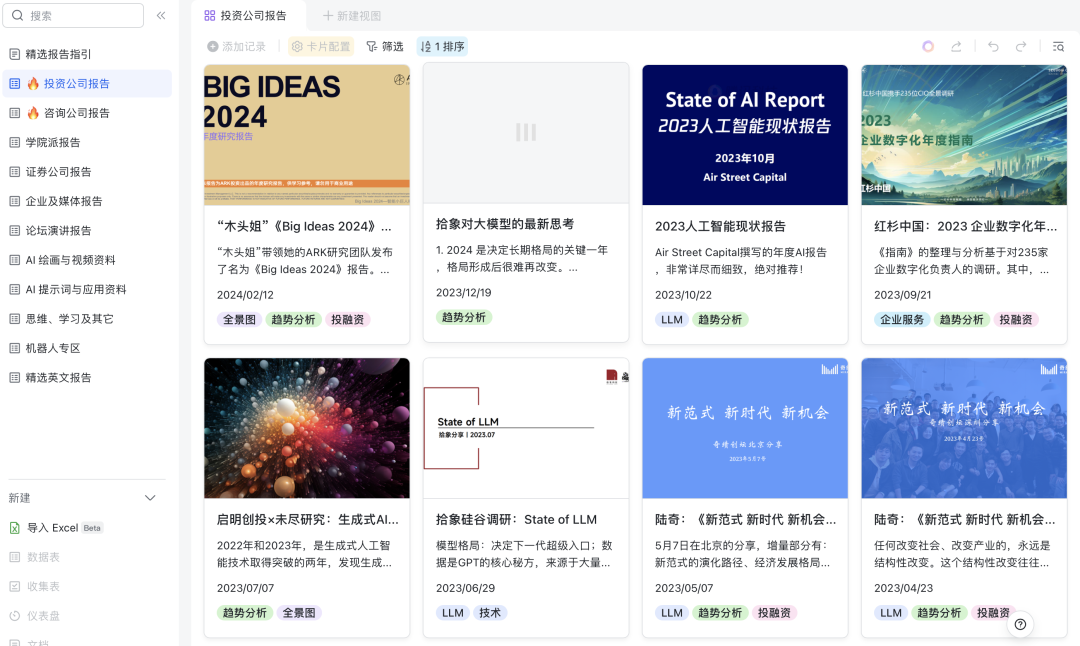
Task: Select 投资公司报告 in the sidebar
Action: [x=87, y=83]
